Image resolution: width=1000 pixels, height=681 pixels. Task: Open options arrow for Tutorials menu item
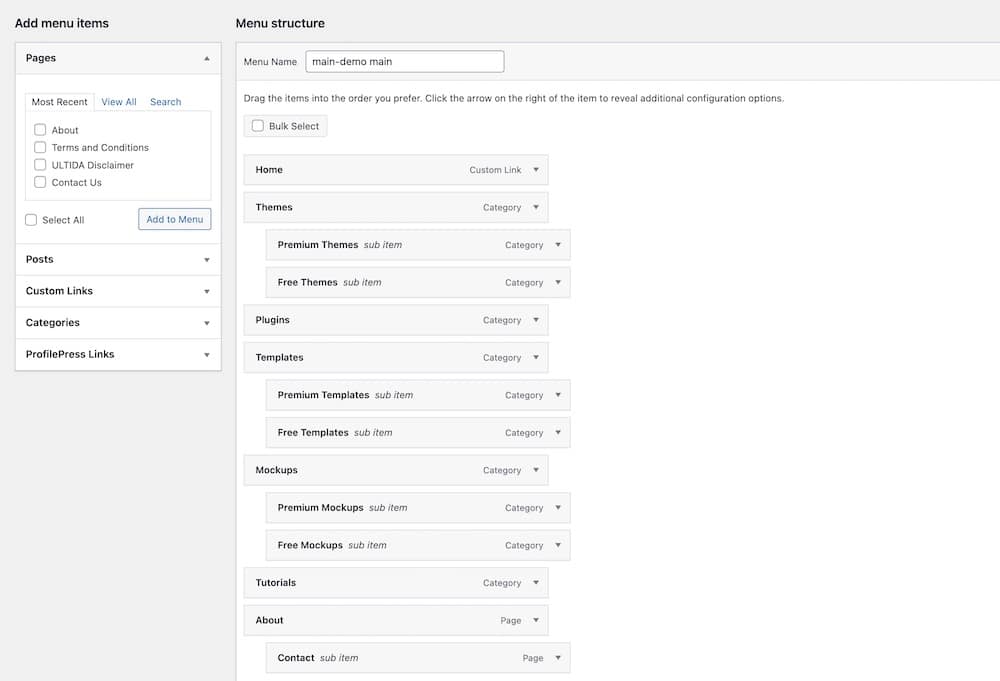[536, 583]
